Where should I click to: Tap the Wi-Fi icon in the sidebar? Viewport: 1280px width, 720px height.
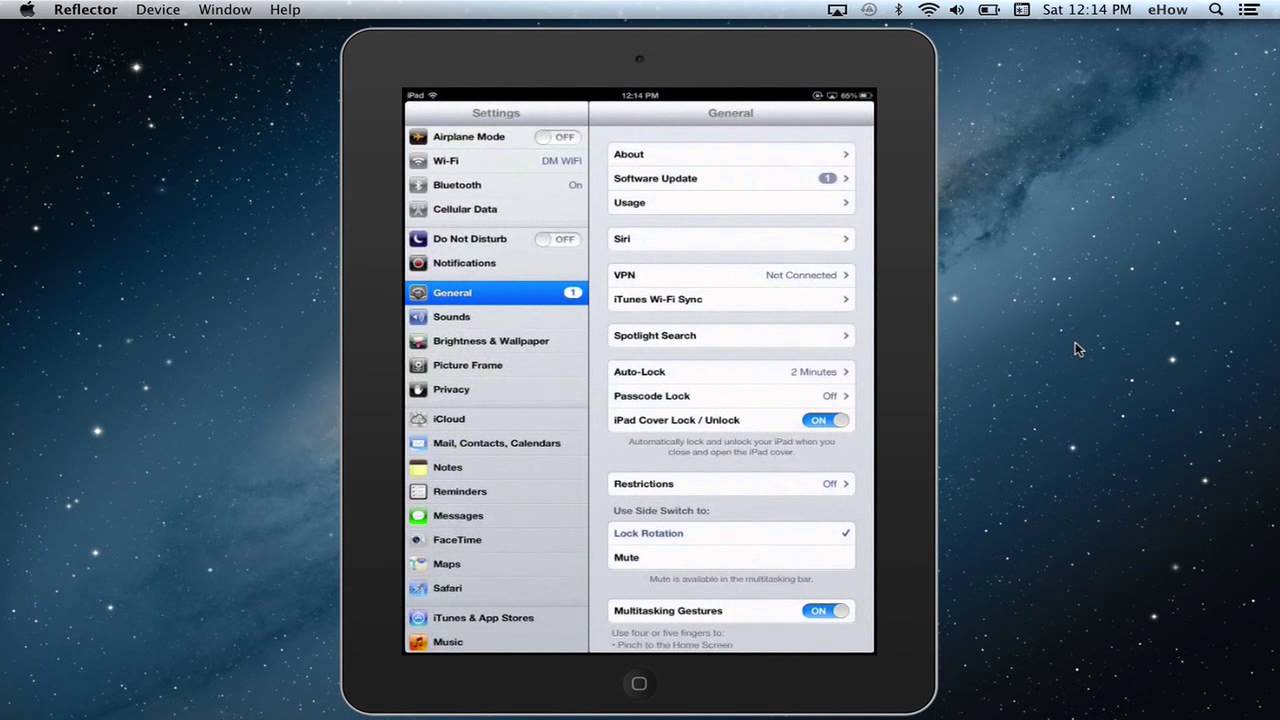pyautogui.click(x=418, y=161)
